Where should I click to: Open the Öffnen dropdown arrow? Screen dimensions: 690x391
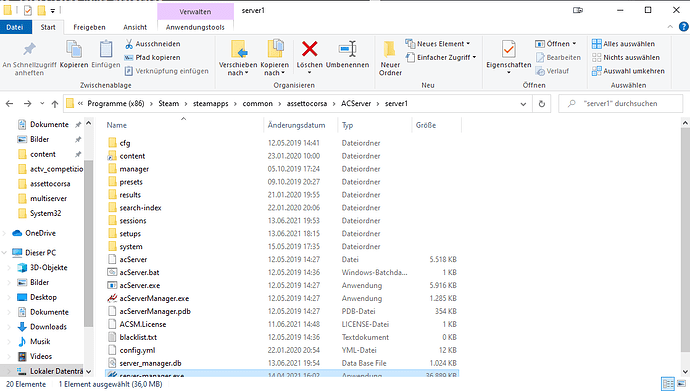pos(574,44)
